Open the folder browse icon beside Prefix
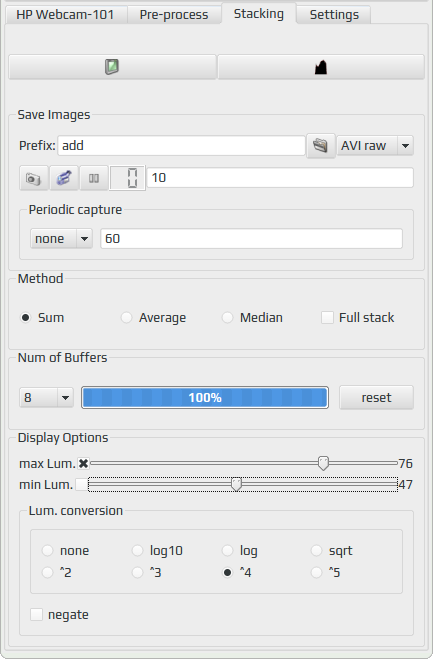The height and width of the screenshot is (659, 433). [321, 146]
